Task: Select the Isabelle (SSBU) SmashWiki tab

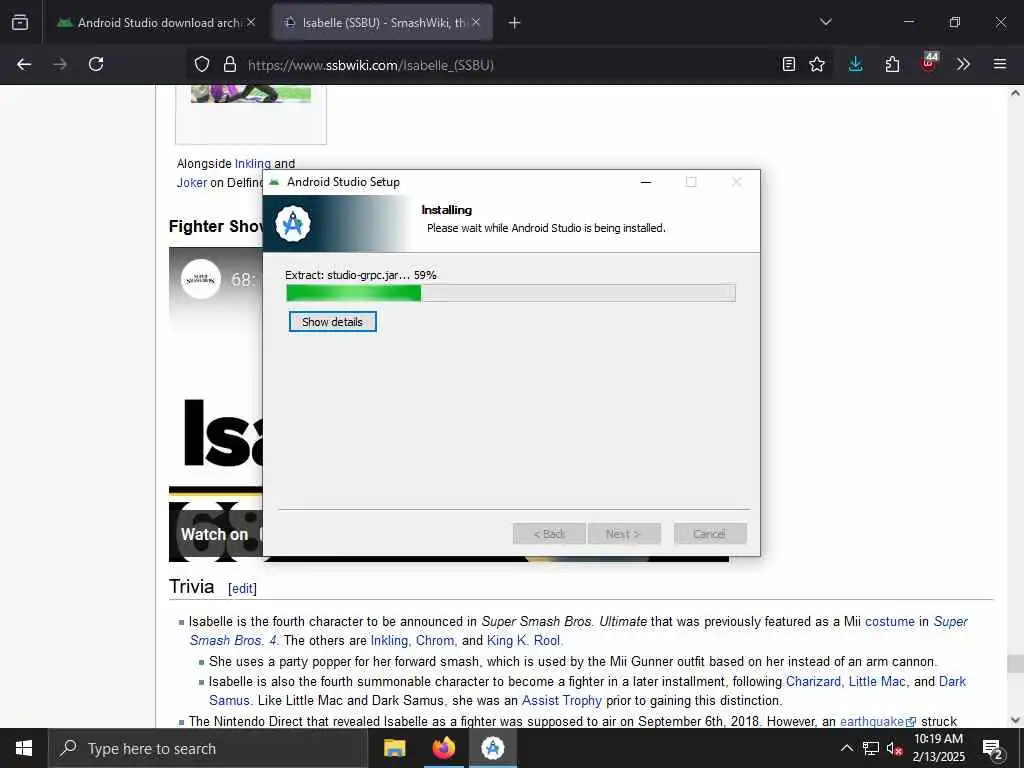Action: click(x=382, y=22)
